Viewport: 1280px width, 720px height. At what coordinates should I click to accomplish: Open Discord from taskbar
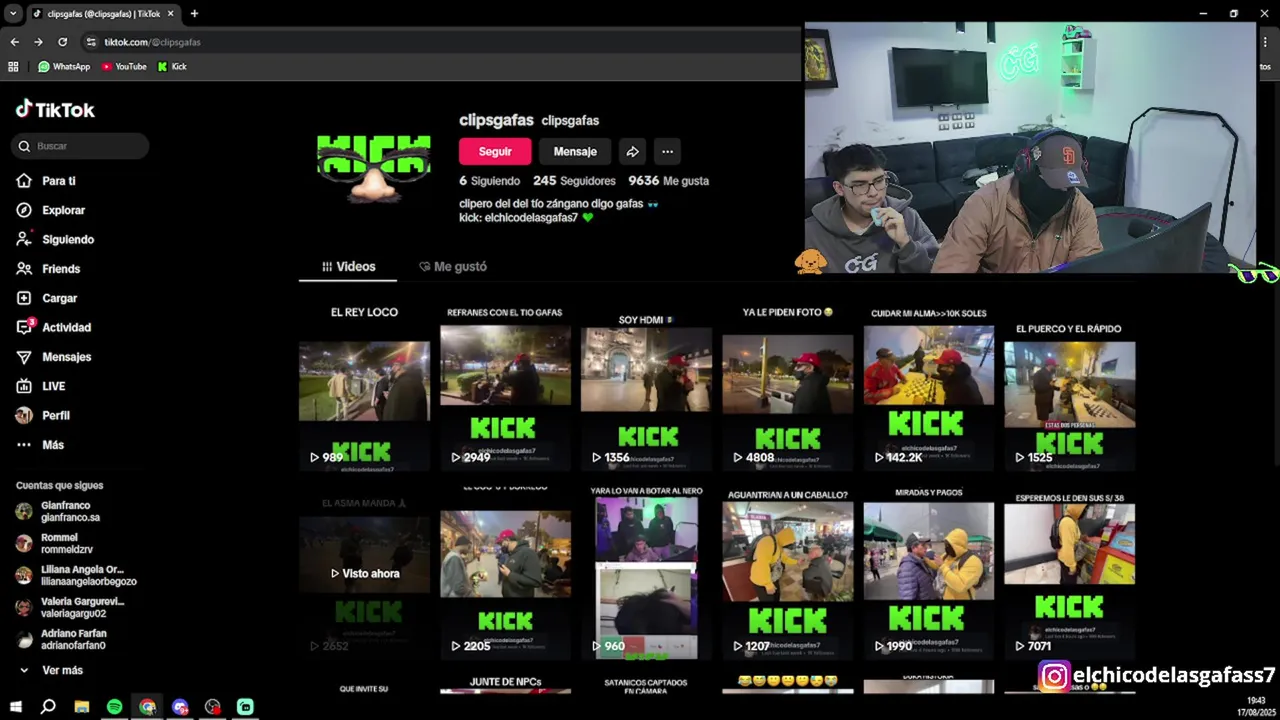pos(180,707)
